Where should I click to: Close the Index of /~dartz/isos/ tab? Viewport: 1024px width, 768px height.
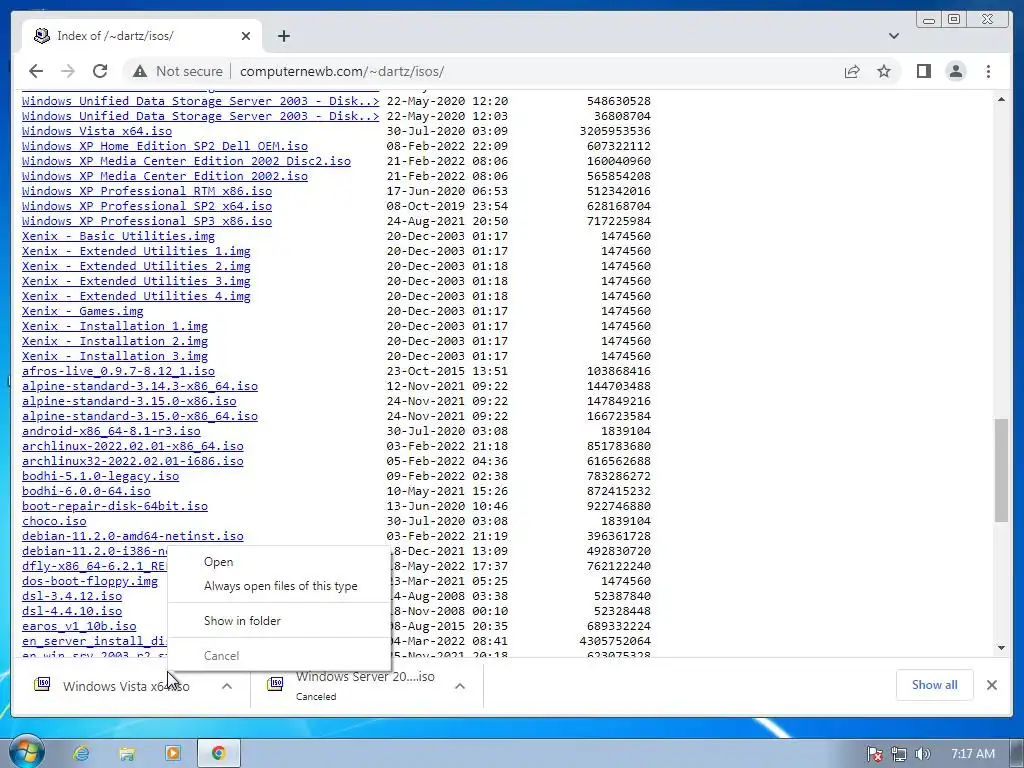coord(246,36)
